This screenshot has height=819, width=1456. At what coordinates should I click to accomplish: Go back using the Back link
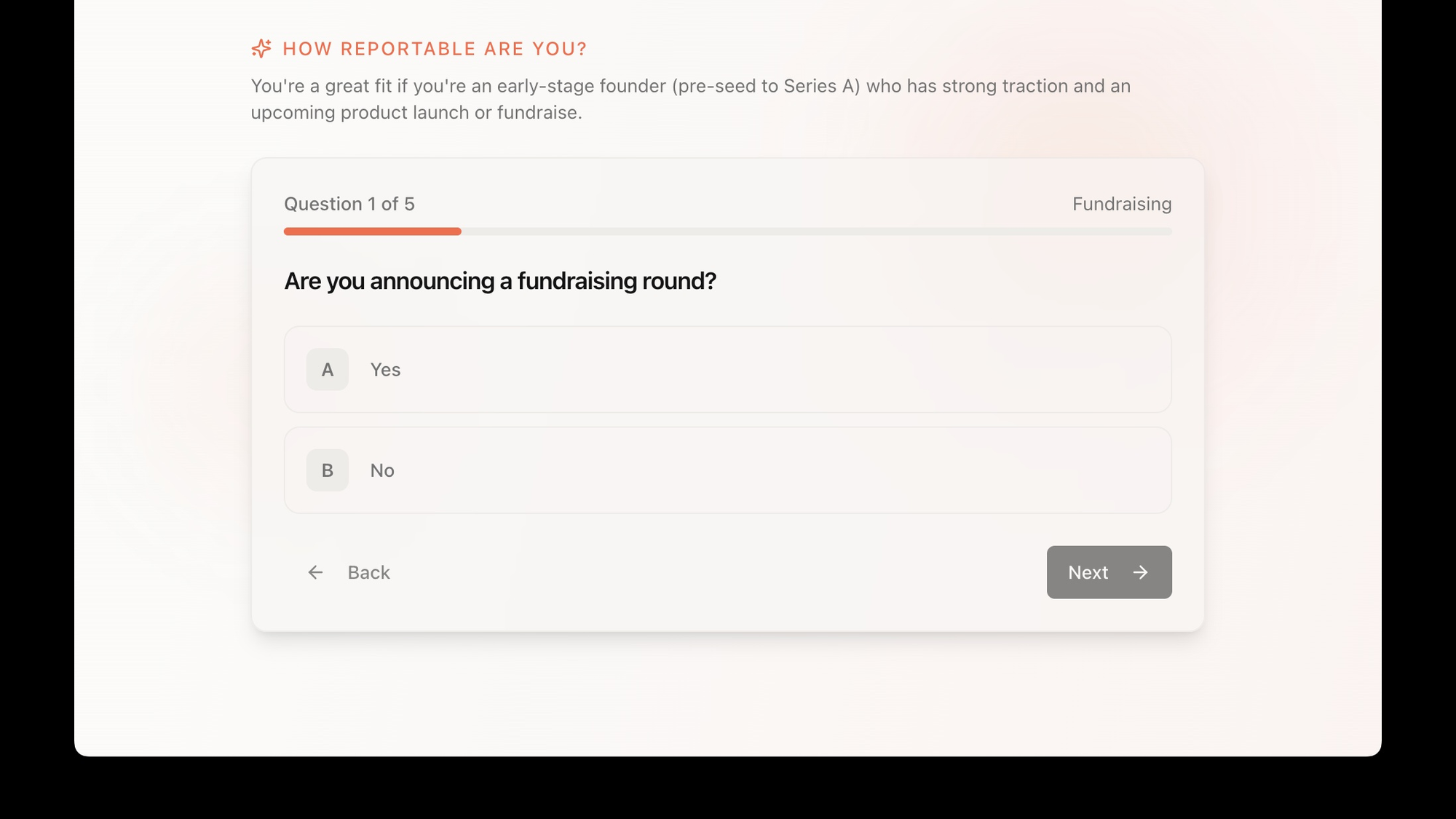(x=368, y=572)
